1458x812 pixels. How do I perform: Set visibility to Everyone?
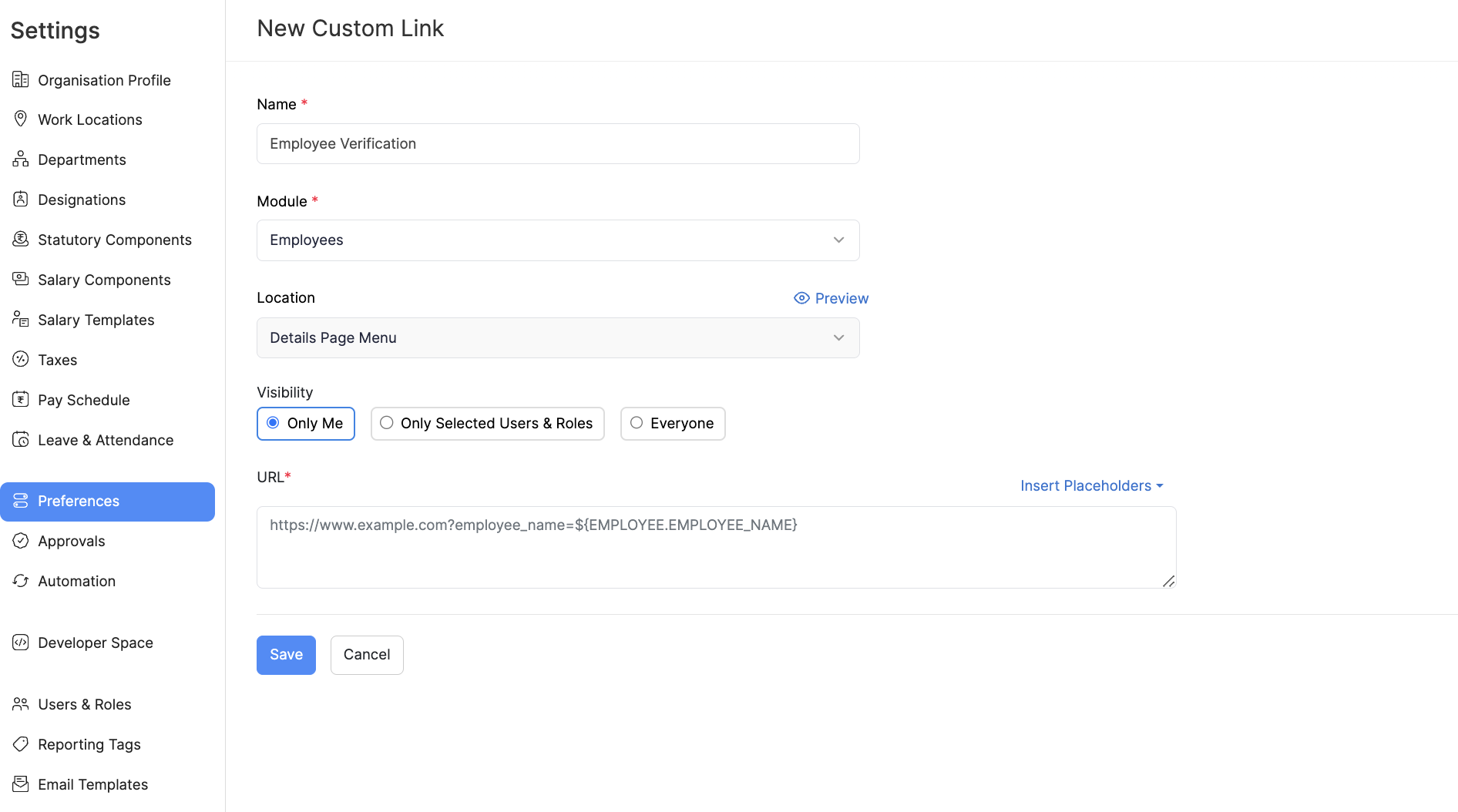coord(672,424)
